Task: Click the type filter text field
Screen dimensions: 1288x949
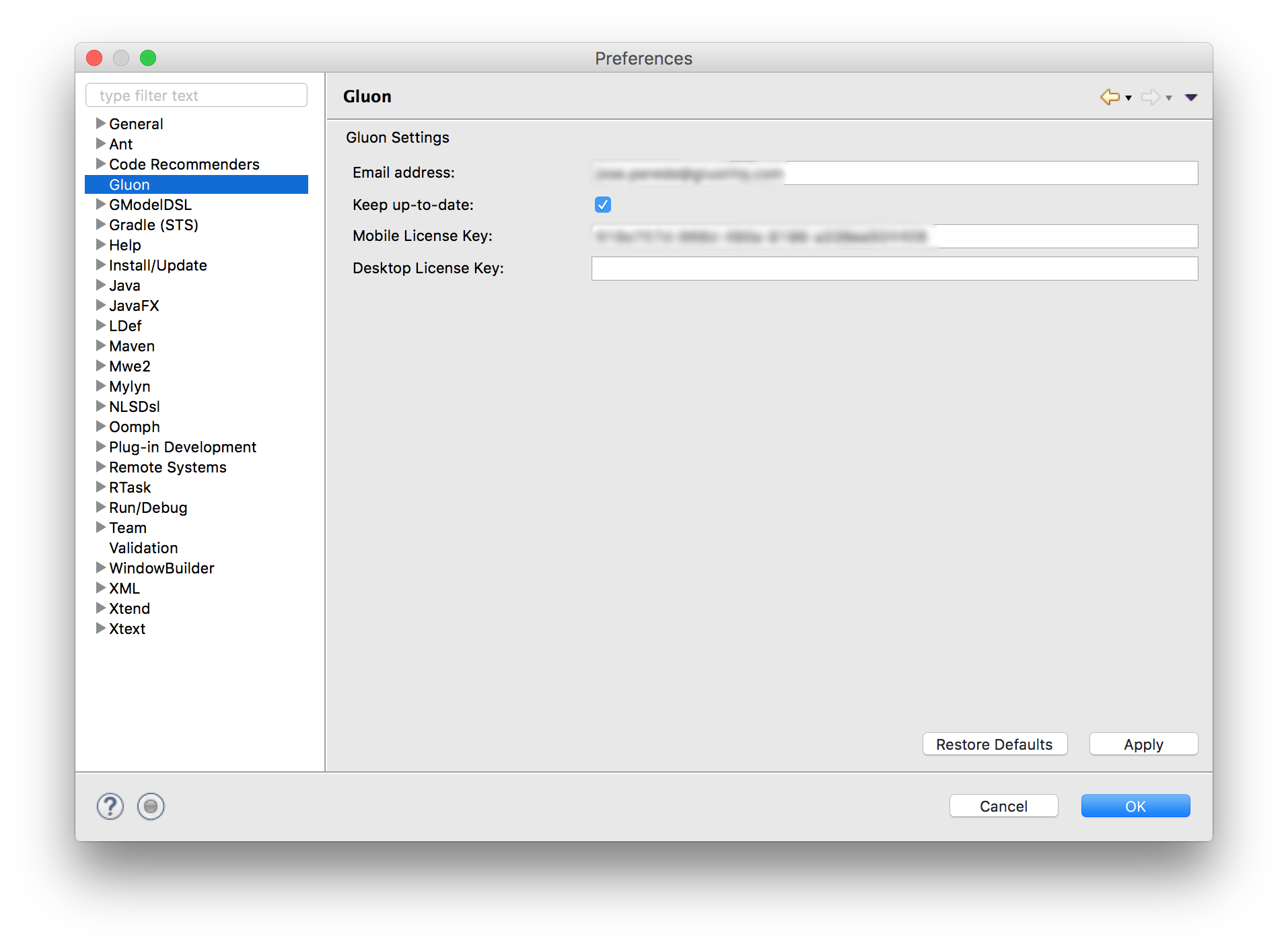Action: coord(196,96)
